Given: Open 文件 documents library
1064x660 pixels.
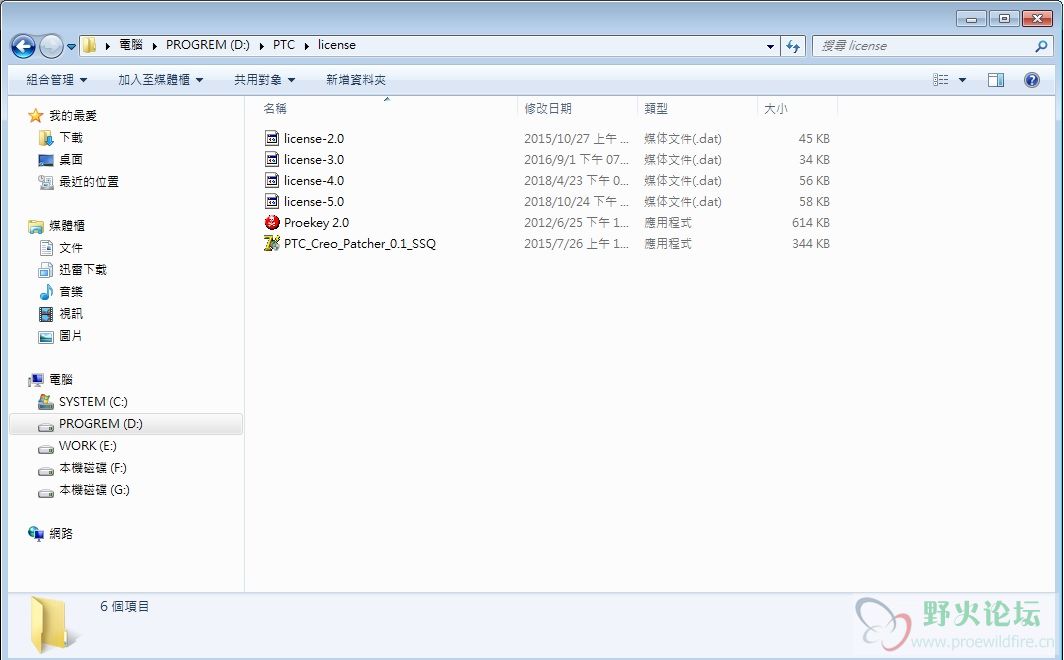Looking at the screenshot, I should [71, 248].
